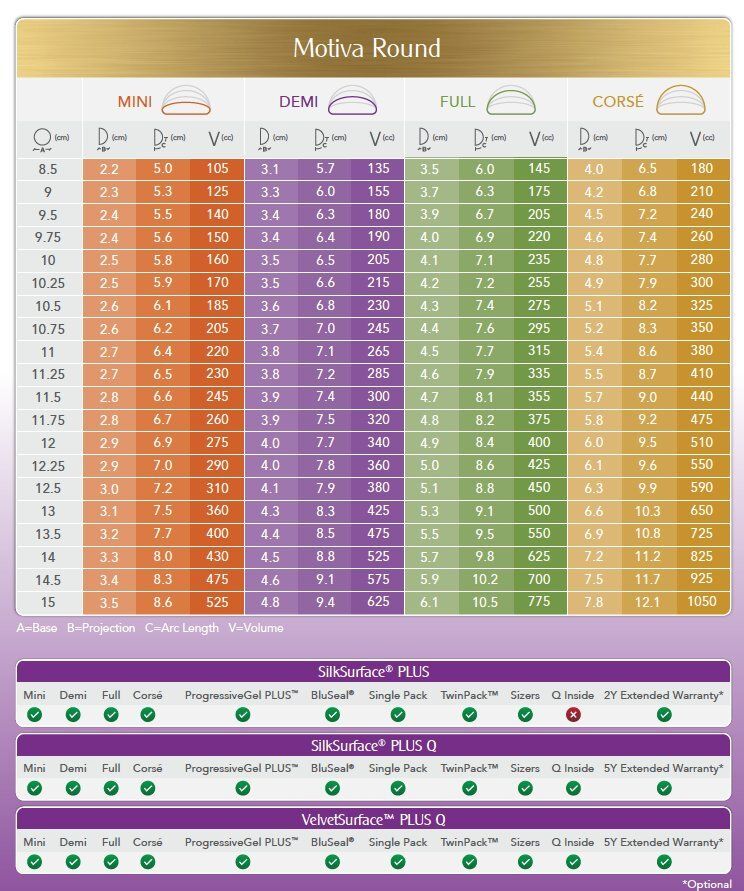Click BluSeal® label in VelvetSurface PLUS Q
This screenshot has width=744, height=891.
coord(332,842)
